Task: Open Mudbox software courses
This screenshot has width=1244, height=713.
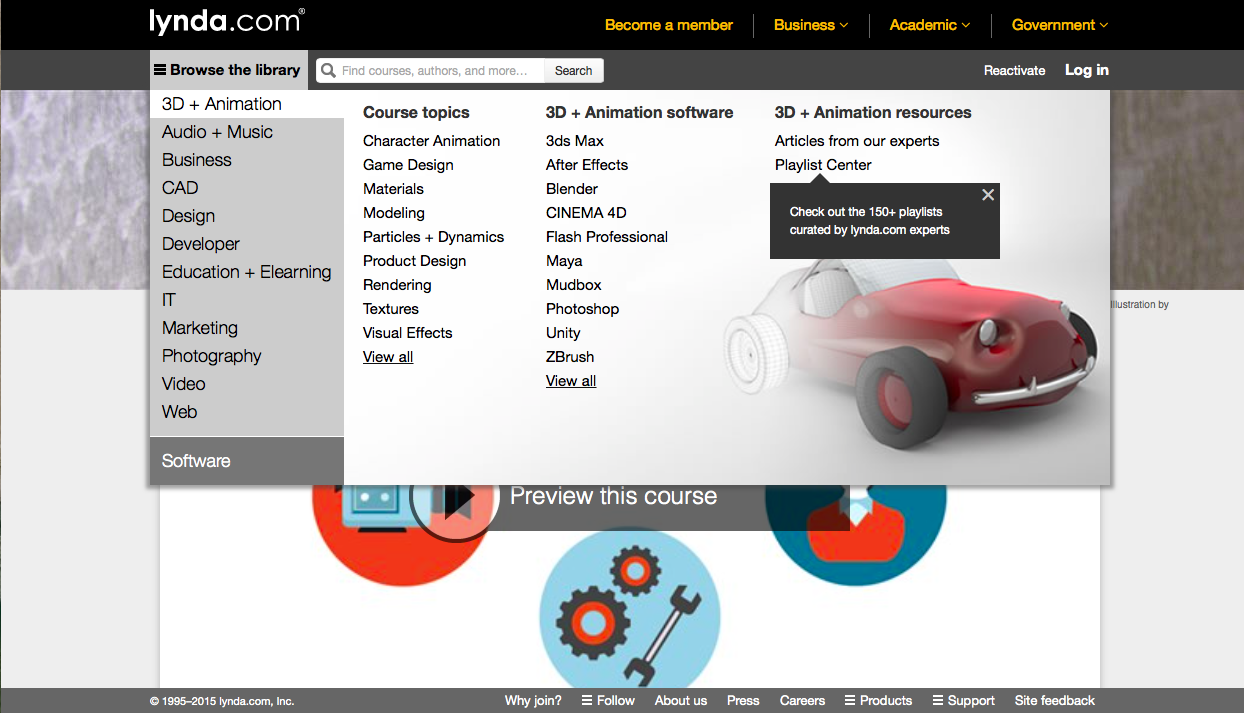Action: [x=574, y=285]
